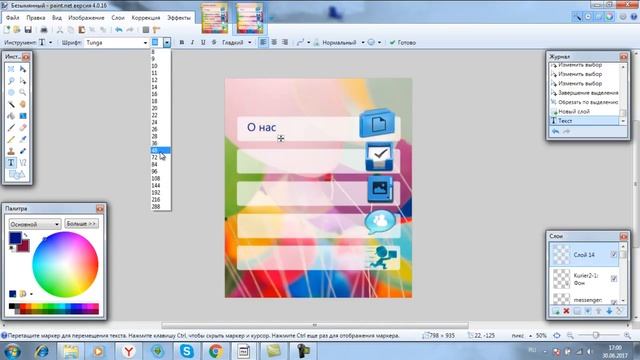This screenshot has height=360, width=640.
Task: Select the Move Selected Pixels tool
Action: point(23,69)
